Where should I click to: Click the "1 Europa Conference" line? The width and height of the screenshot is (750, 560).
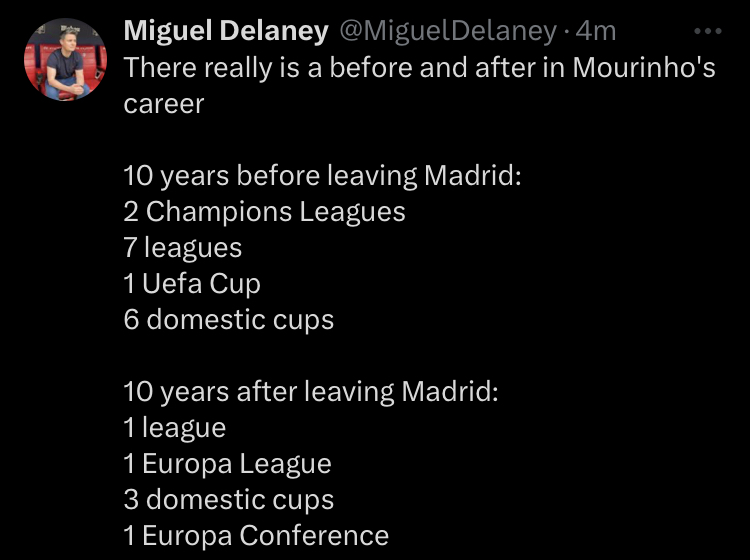pos(256,535)
